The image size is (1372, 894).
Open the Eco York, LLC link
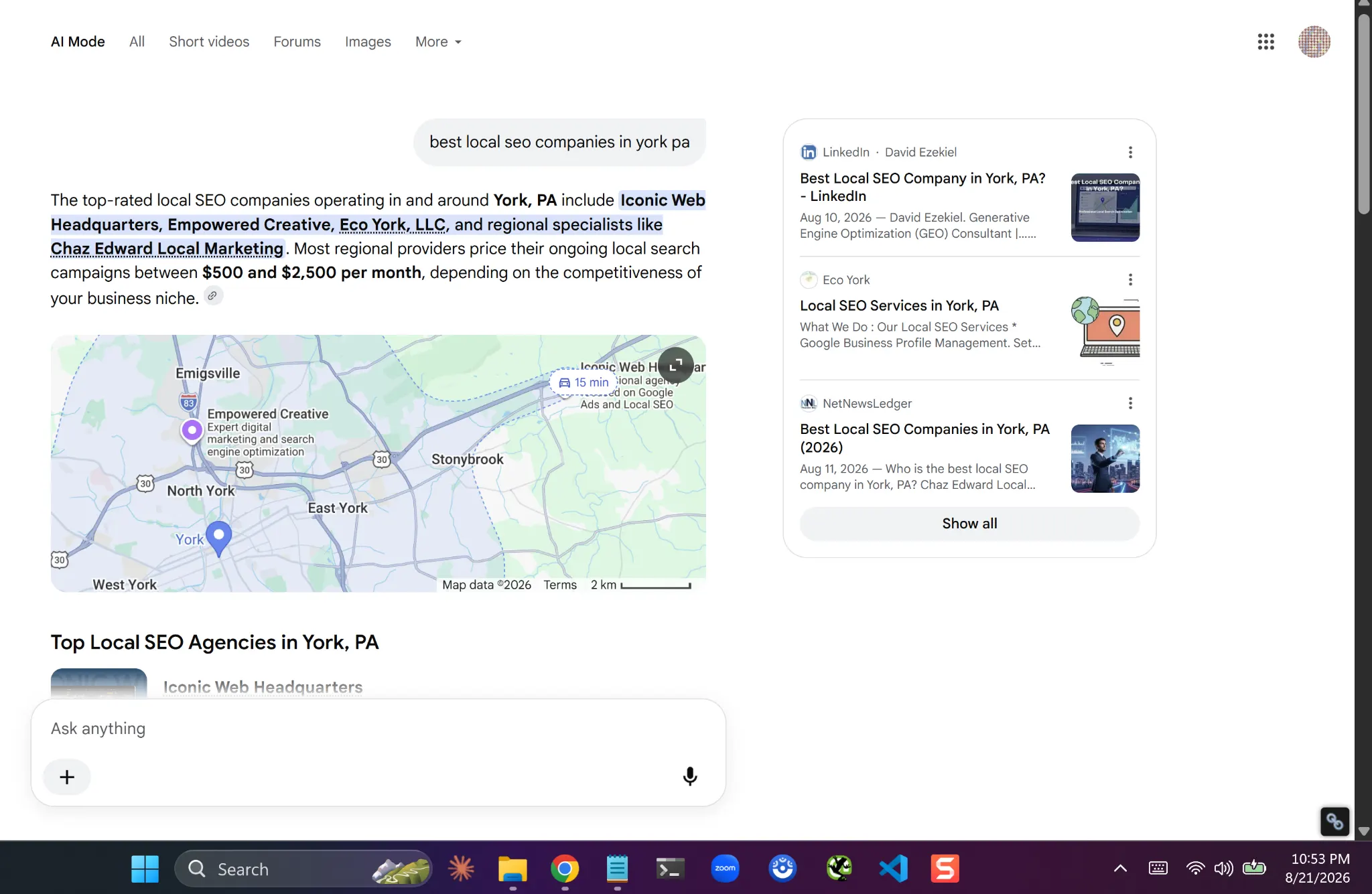(x=393, y=224)
